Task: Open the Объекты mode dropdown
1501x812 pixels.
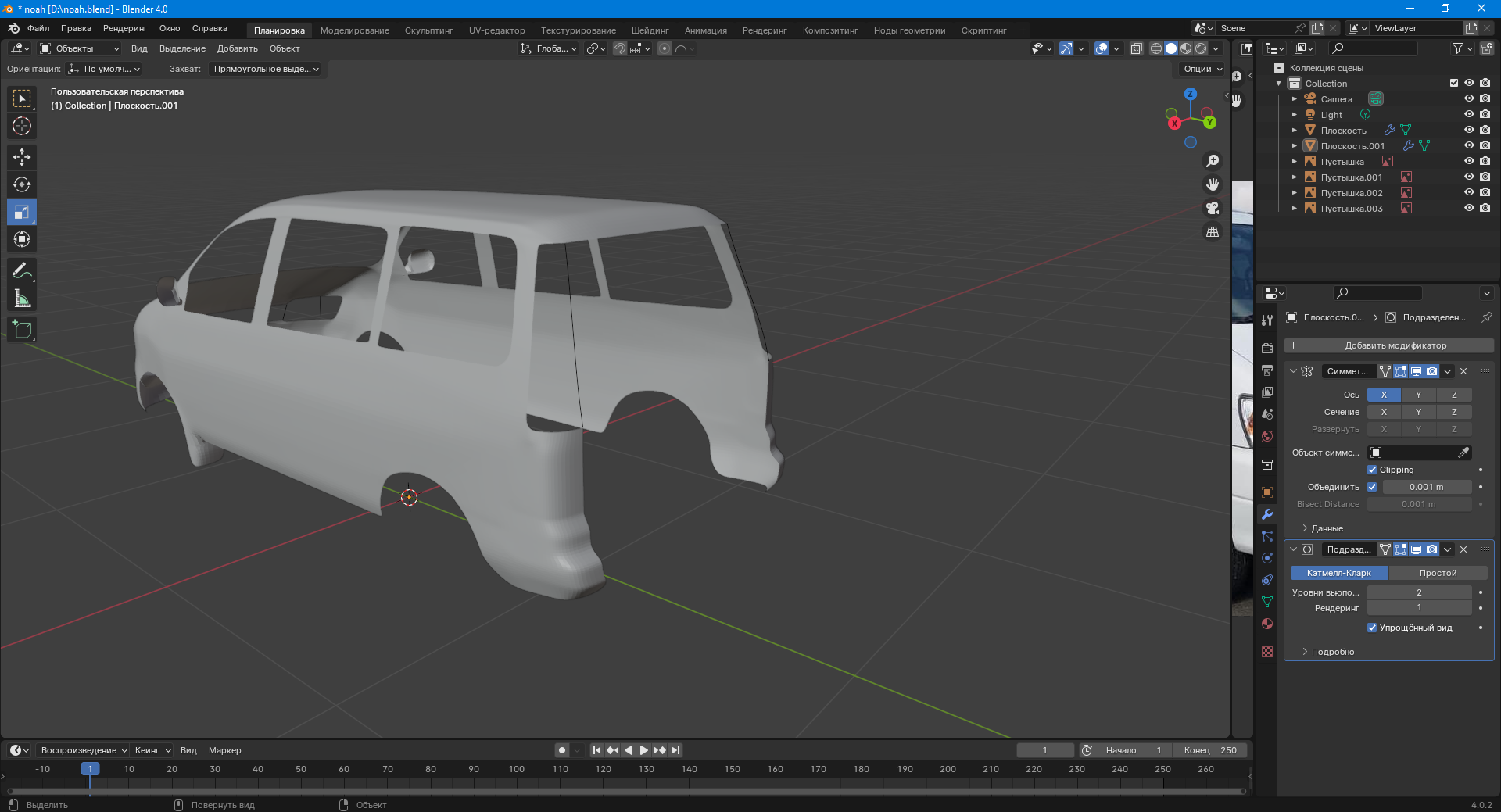Action: (80, 48)
